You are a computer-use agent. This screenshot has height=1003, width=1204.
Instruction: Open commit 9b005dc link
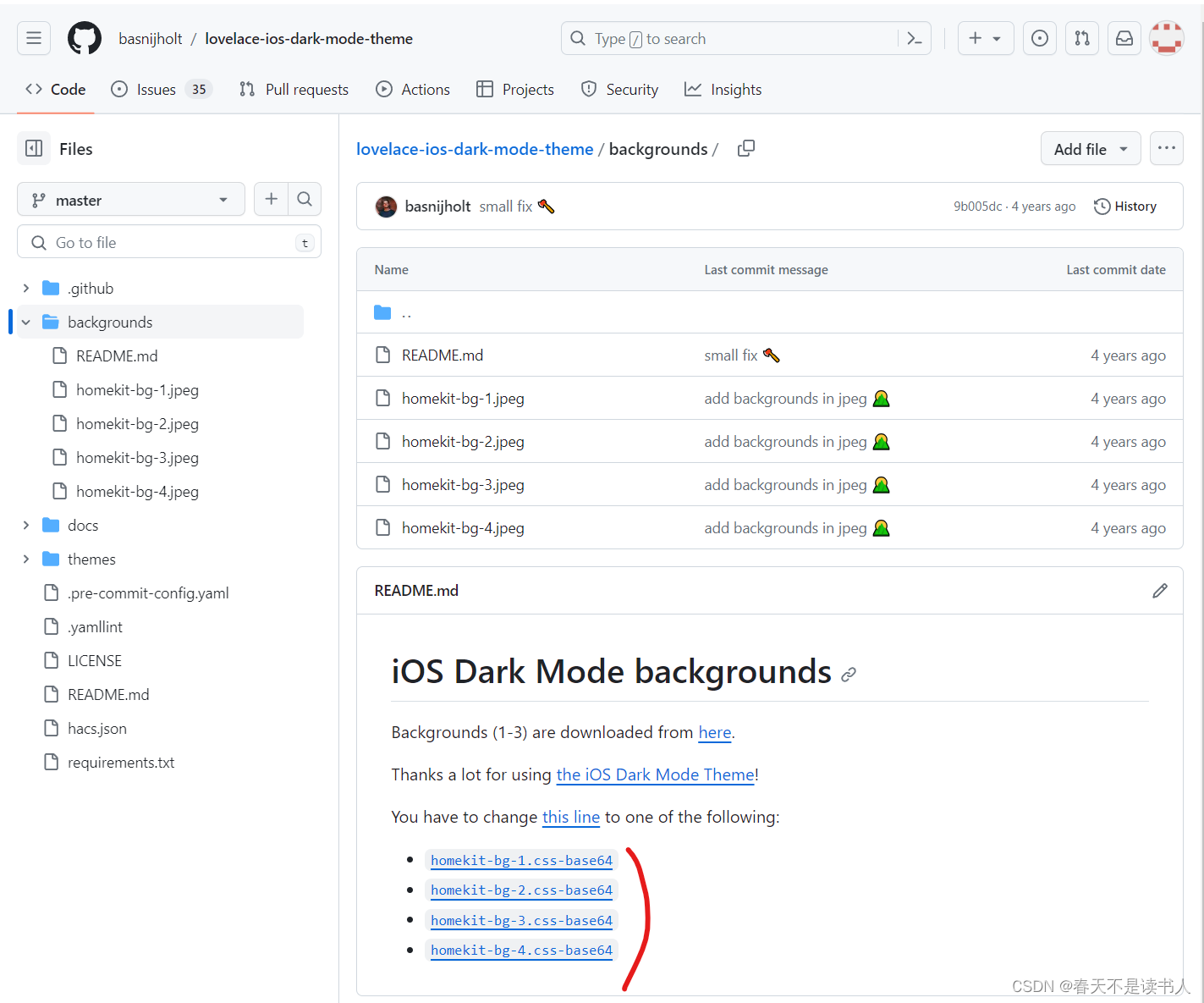click(x=977, y=207)
